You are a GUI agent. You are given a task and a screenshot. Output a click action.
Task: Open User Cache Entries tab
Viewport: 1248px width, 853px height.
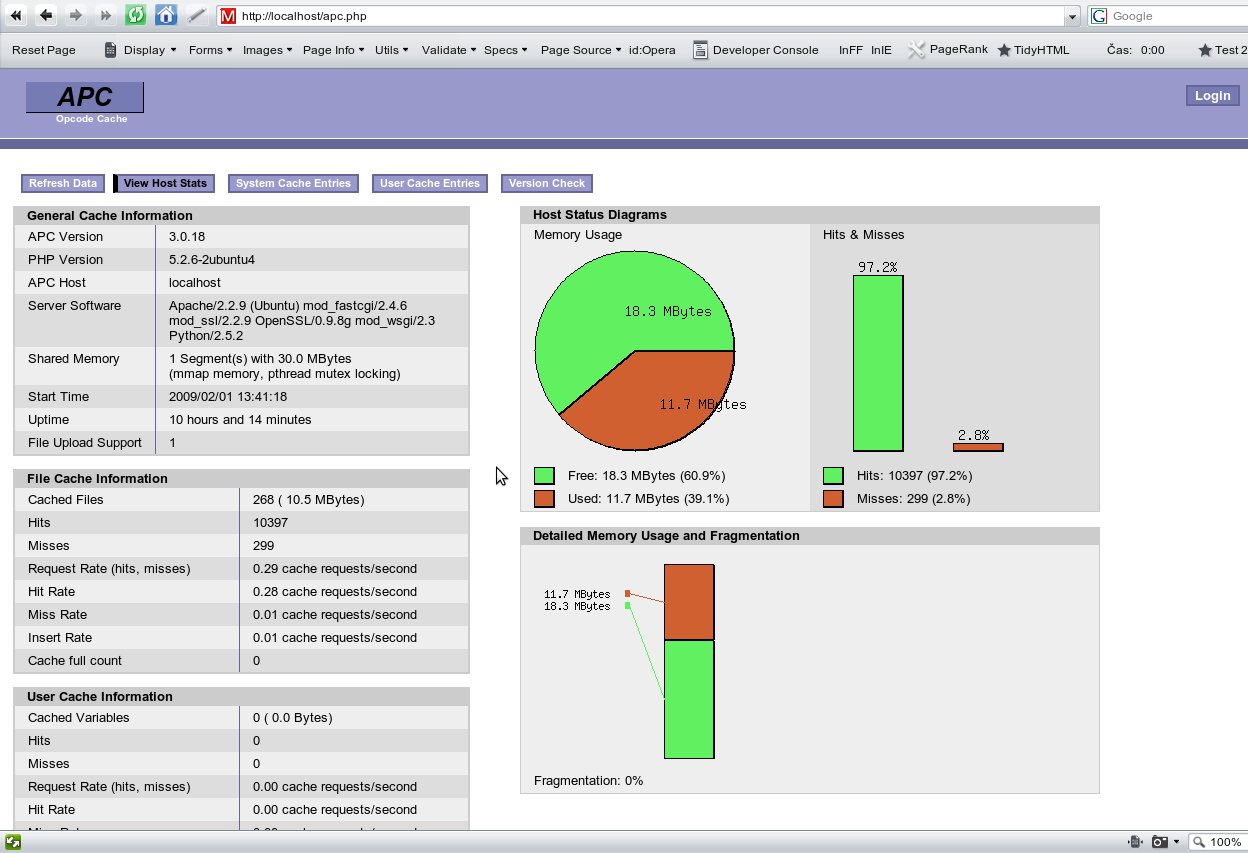pyautogui.click(x=430, y=183)
